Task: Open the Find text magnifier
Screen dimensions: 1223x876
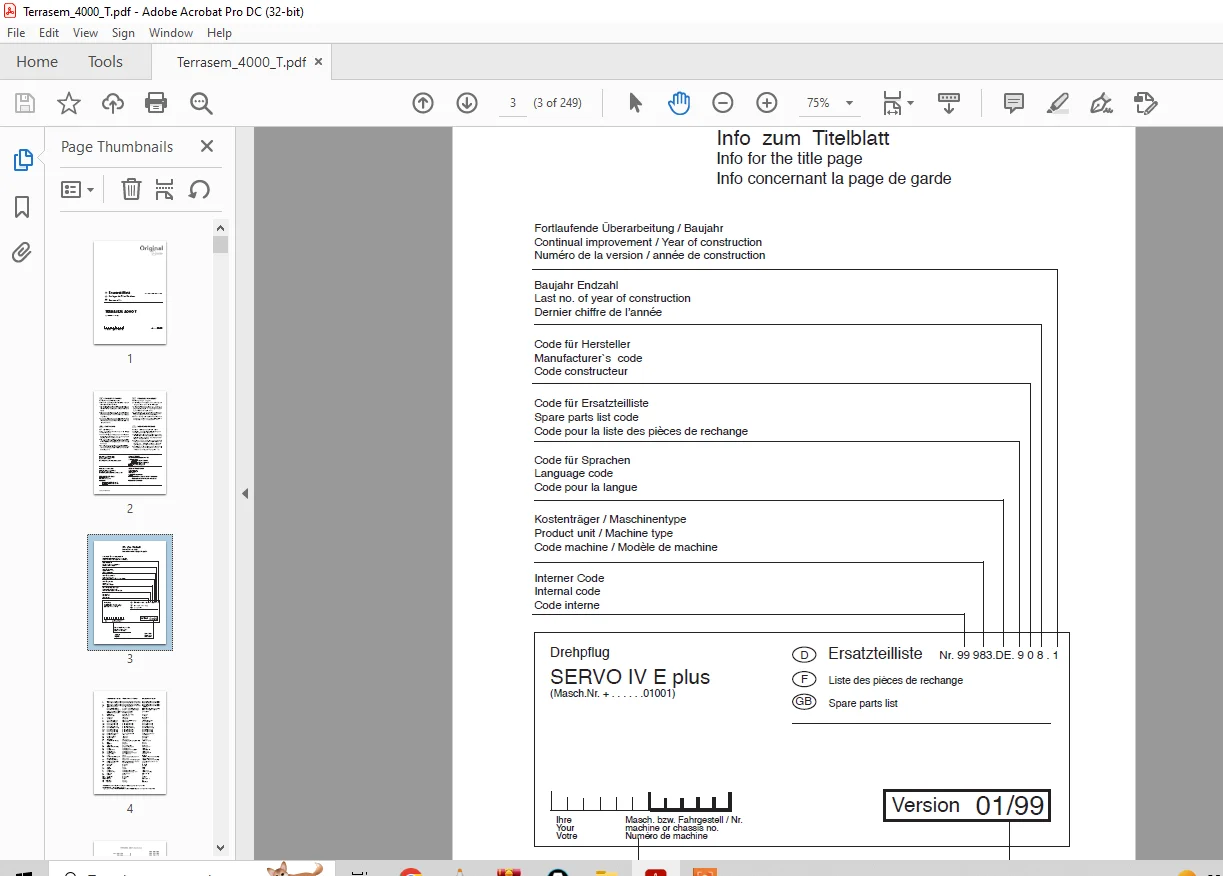Action: [x=201, y=103]
